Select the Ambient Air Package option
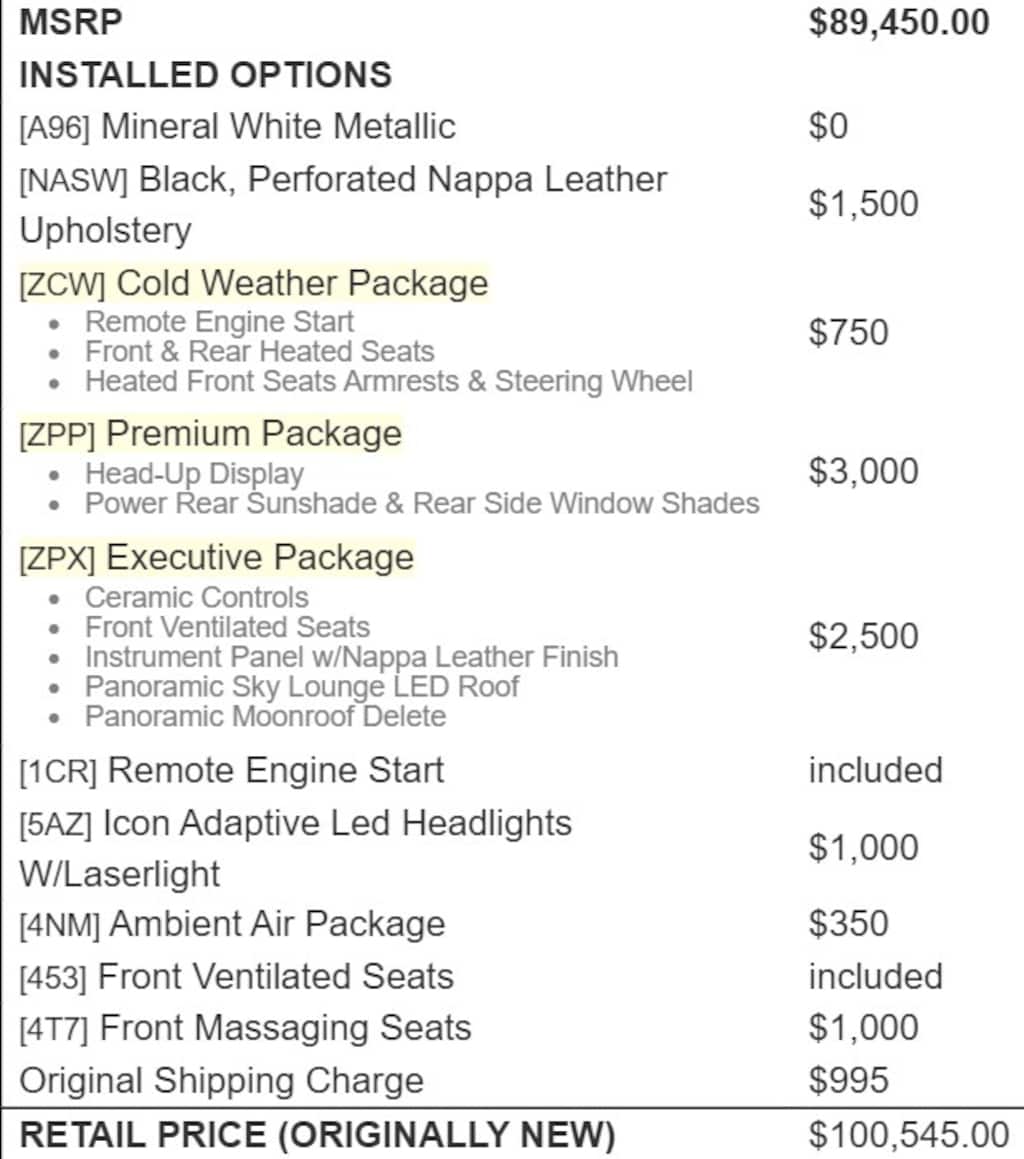1024x1159 pixels. pyautogui.click(x=232, y=924)
